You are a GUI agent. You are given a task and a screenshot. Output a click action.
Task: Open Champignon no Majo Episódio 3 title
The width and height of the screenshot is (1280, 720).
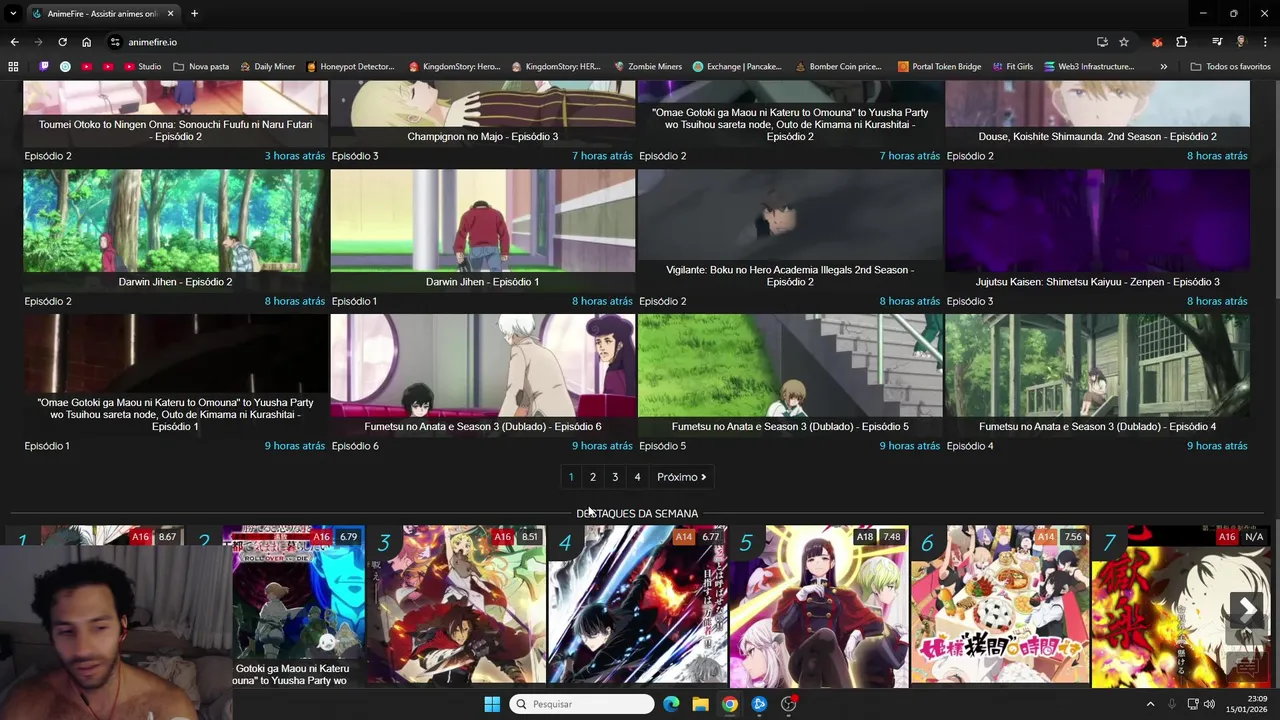pos(483,136)
